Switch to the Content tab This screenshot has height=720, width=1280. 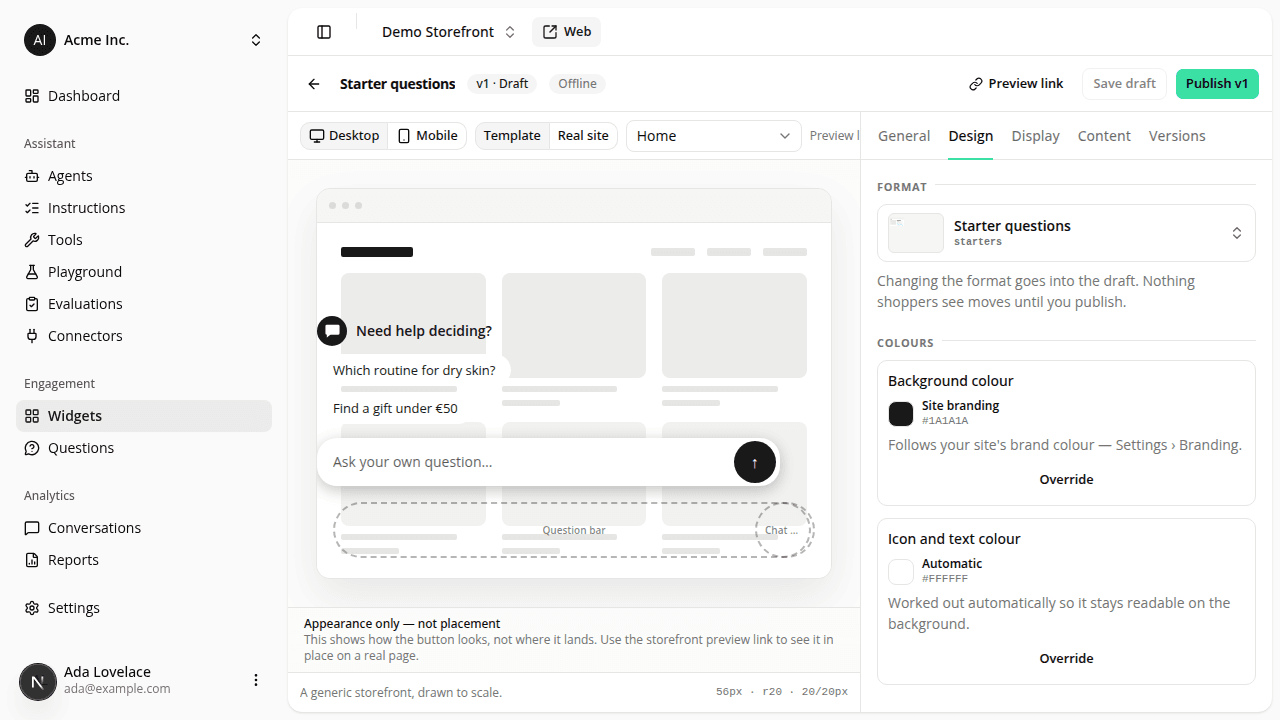1104,136
